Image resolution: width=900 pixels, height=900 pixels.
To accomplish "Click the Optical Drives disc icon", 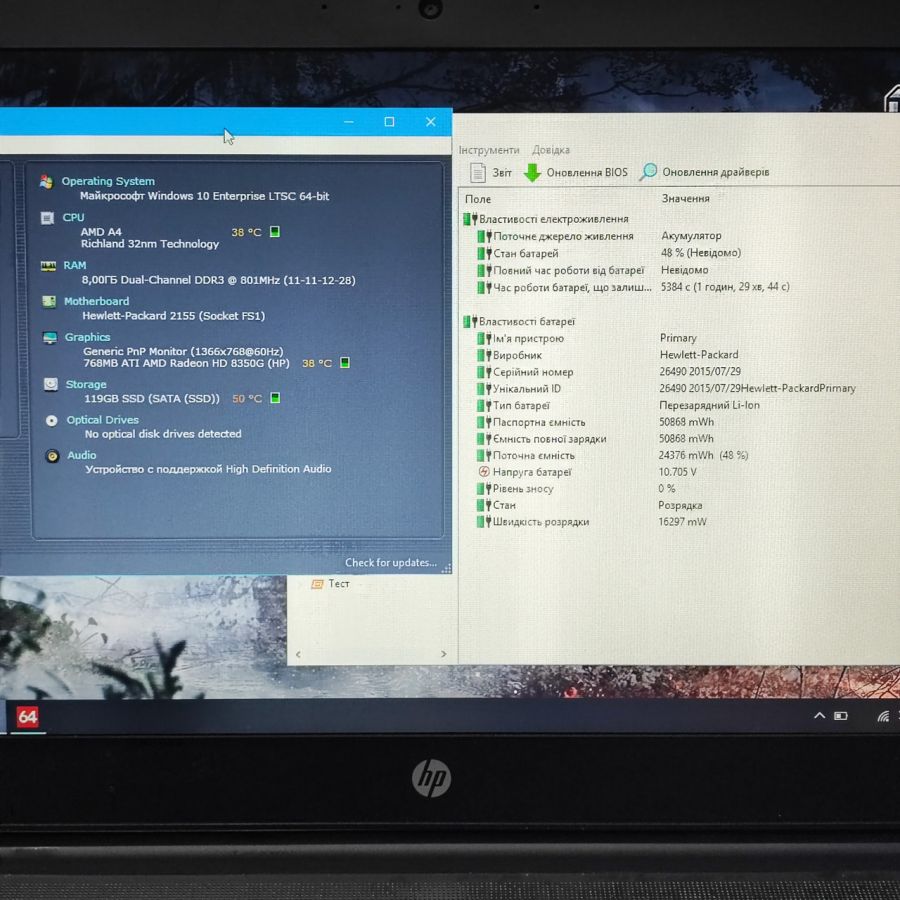I will coord(52,421).
